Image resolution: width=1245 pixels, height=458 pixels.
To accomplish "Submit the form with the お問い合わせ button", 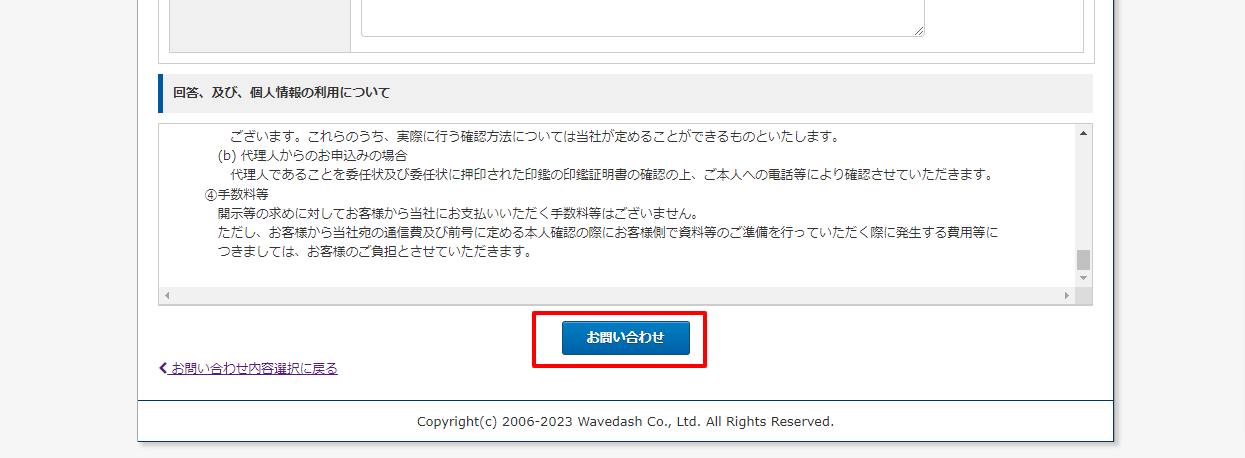I will pos(625,338).
